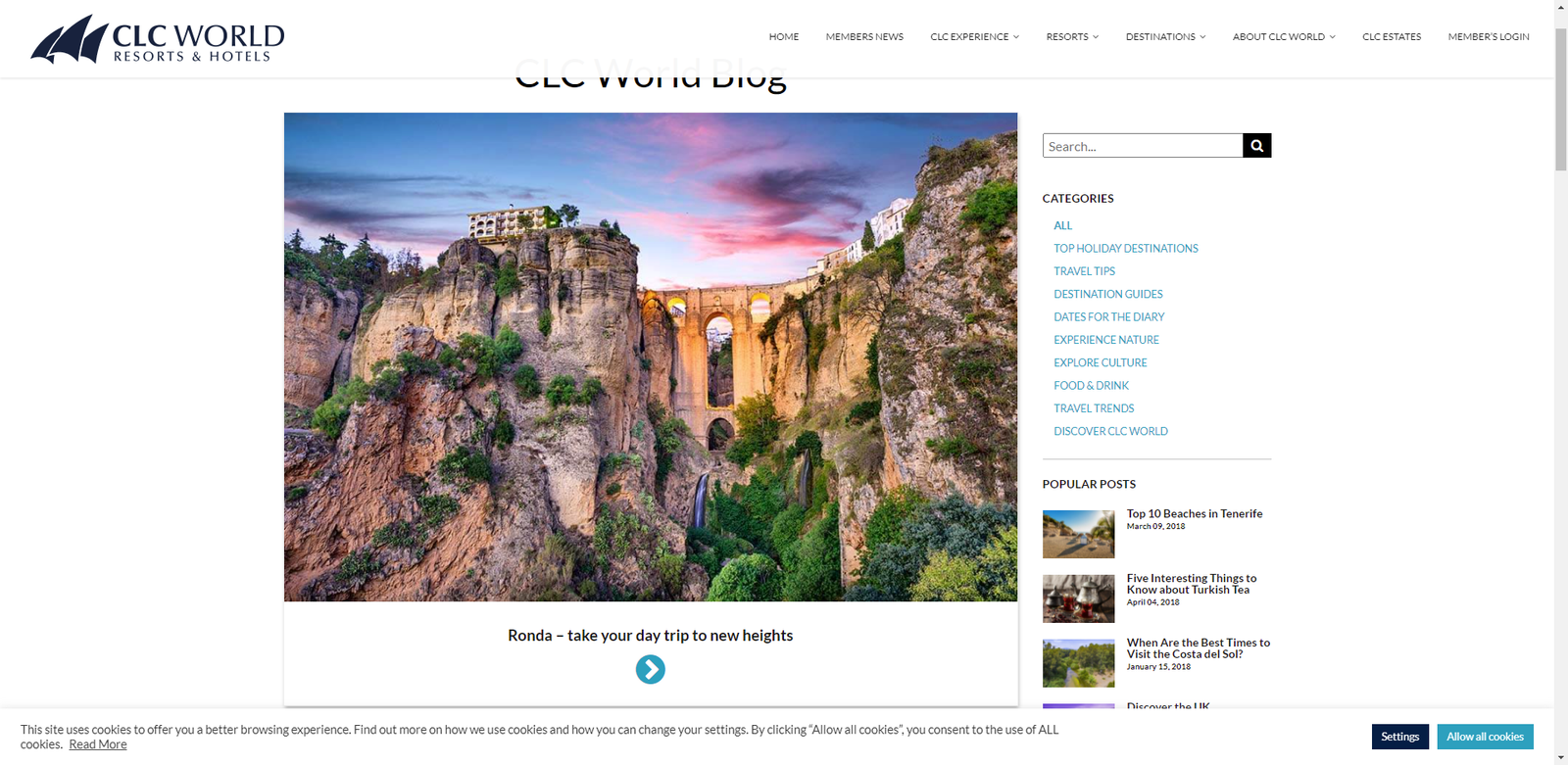This screenshot has width=1568, height=765.
Task: Click the search magnifier icon button
Action: [x=1256, y=146]
